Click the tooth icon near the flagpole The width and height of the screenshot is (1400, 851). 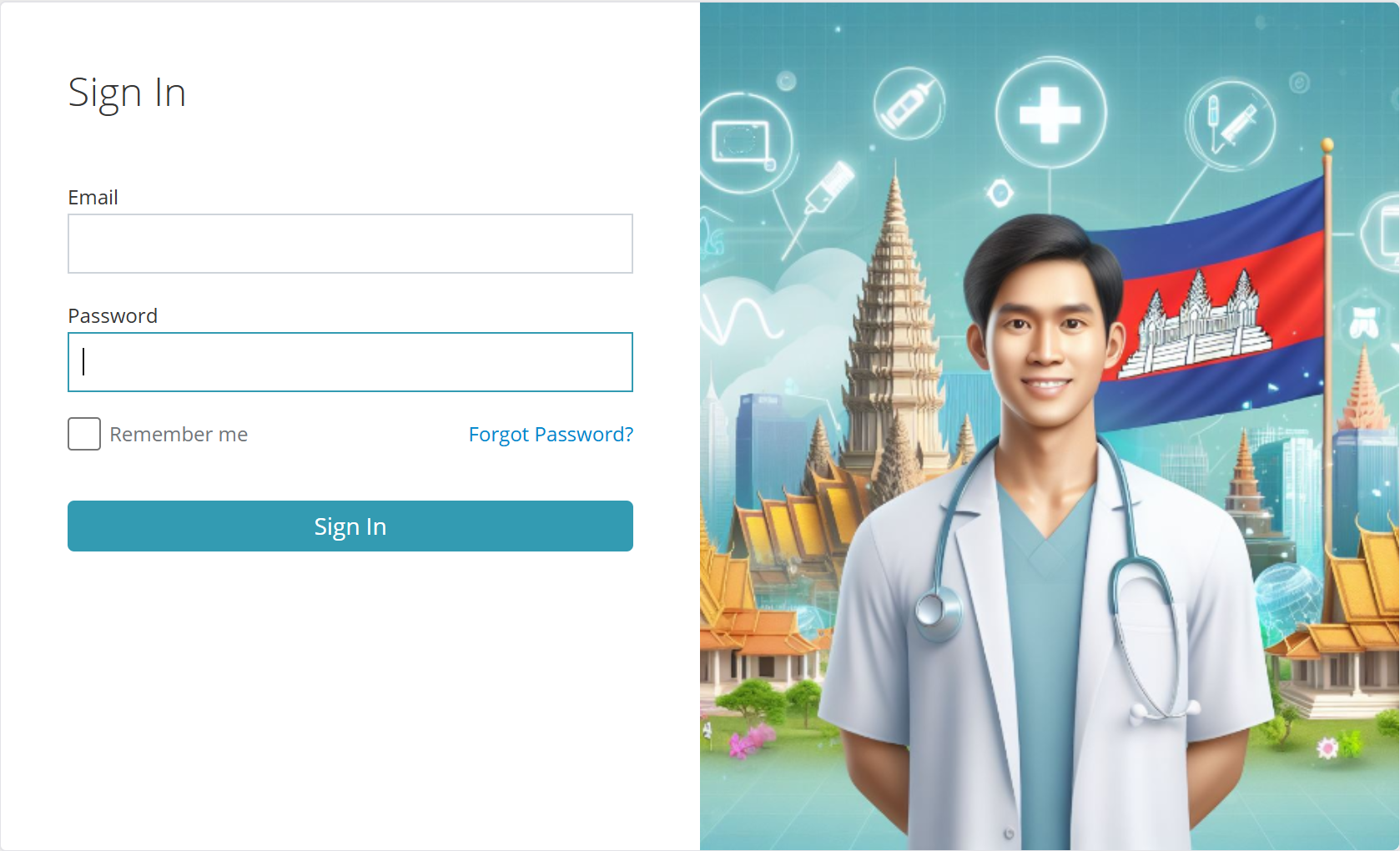[x=1363, y=323]
